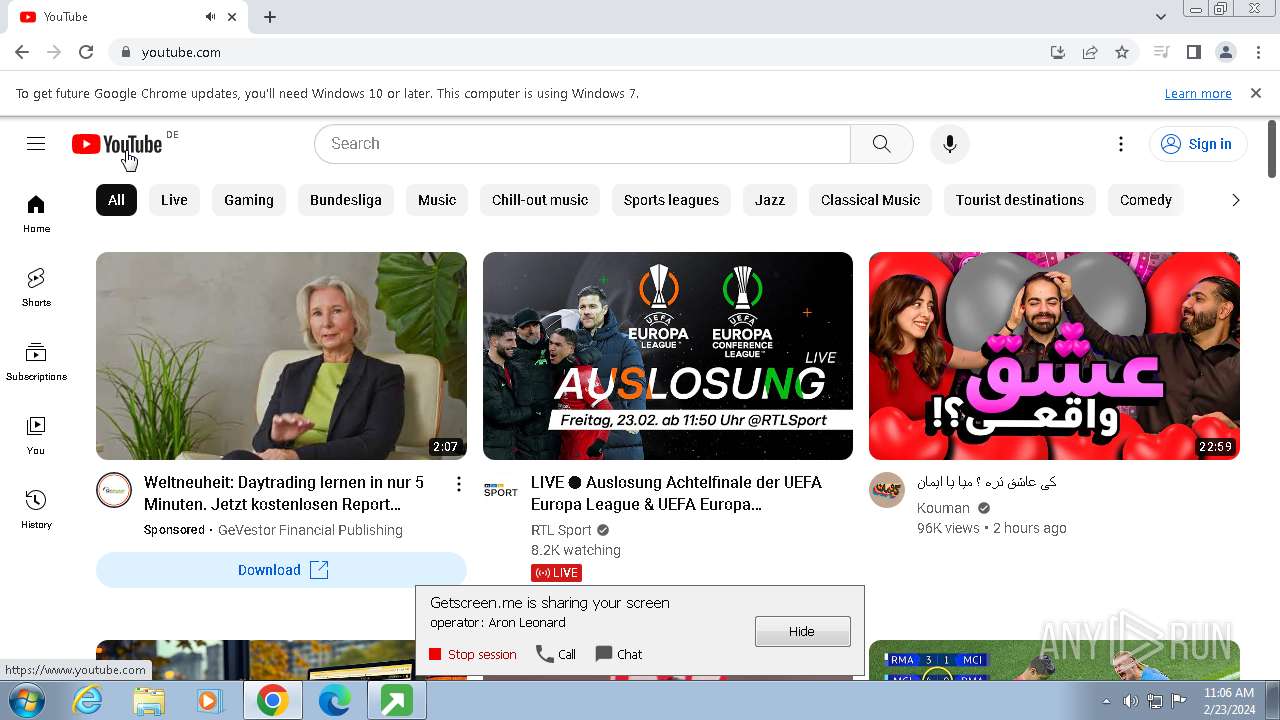Focus the YouTube search field

[x=582, y=144]
